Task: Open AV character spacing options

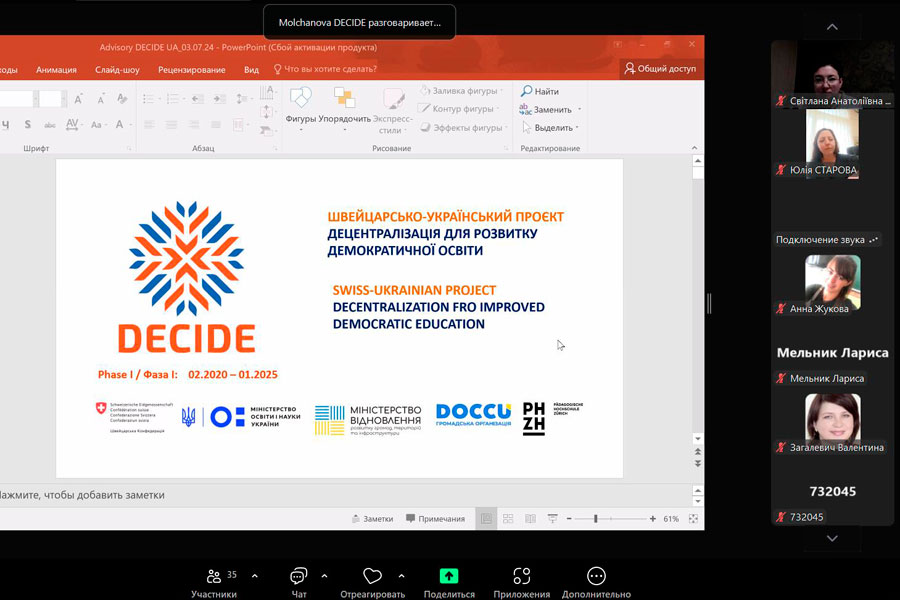Action: pos(73,124)
